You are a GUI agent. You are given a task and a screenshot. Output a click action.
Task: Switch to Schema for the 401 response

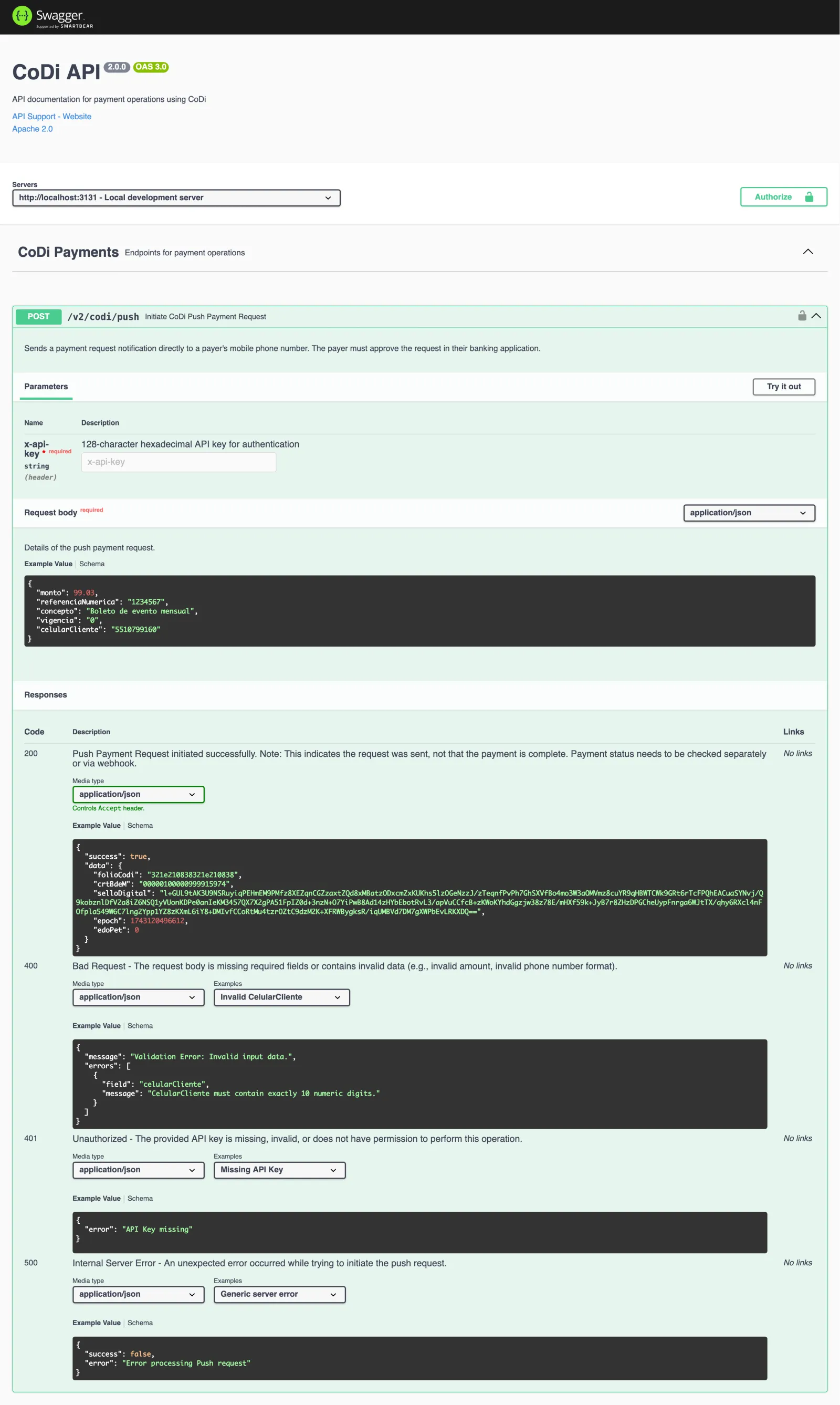tap(140, 1198)
